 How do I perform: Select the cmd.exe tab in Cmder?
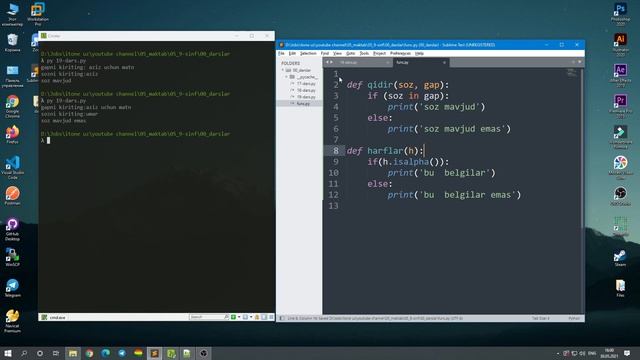point(54,317)
